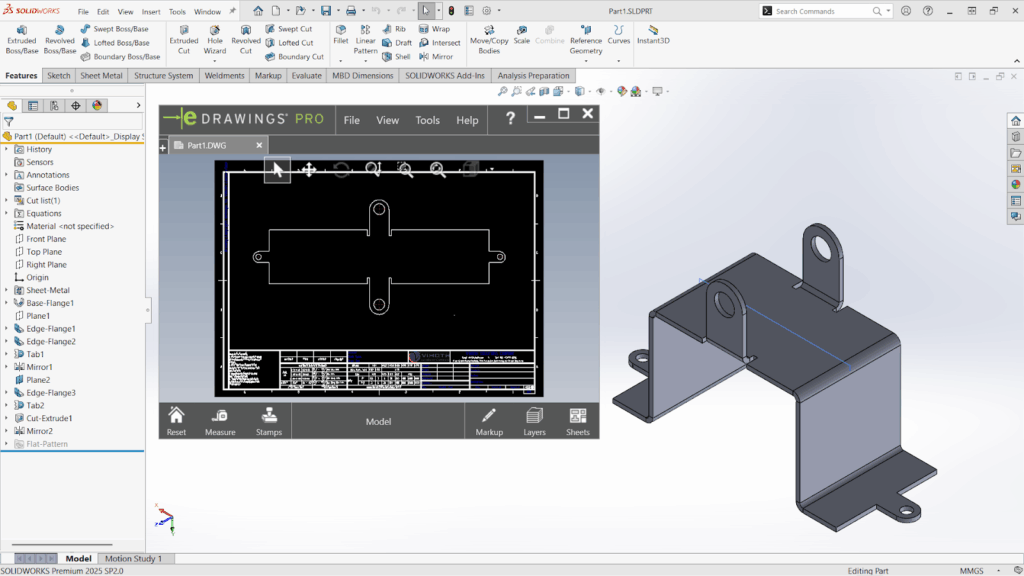Click the Rib feature tool
The image size is (1024, 576).
(394, 29)
